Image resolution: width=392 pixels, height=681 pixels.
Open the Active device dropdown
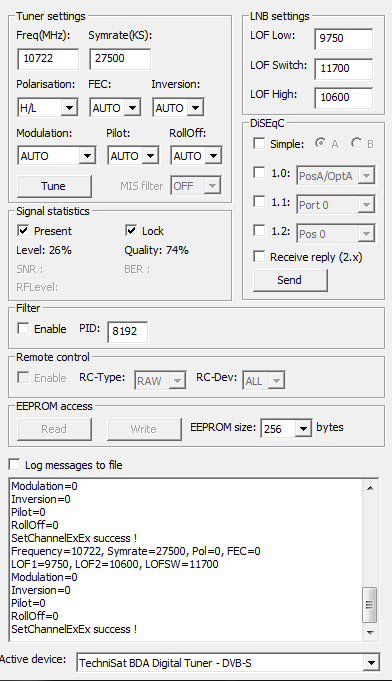(228, 663)
